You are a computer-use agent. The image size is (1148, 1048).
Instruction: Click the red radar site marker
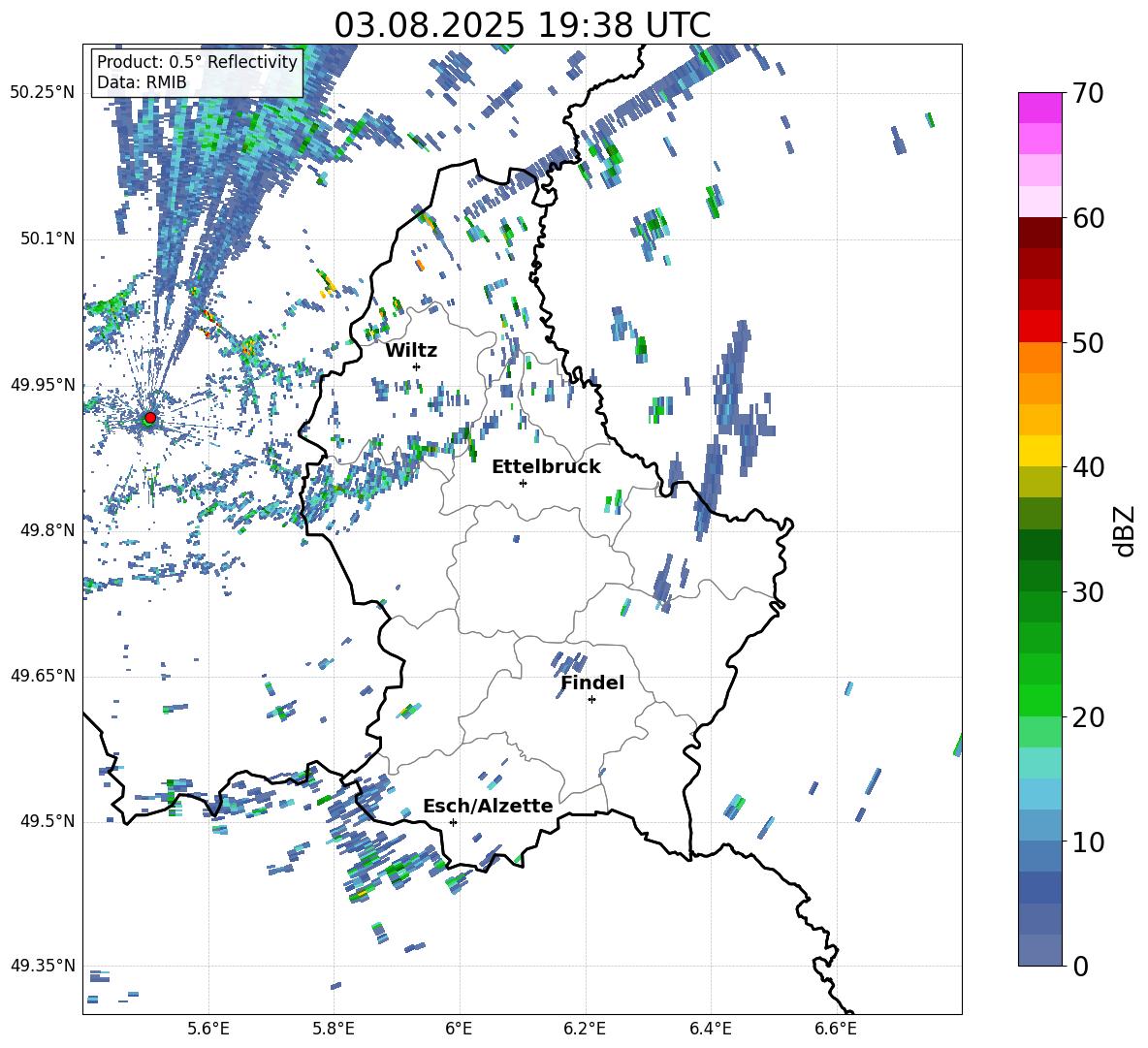[150, 417]
